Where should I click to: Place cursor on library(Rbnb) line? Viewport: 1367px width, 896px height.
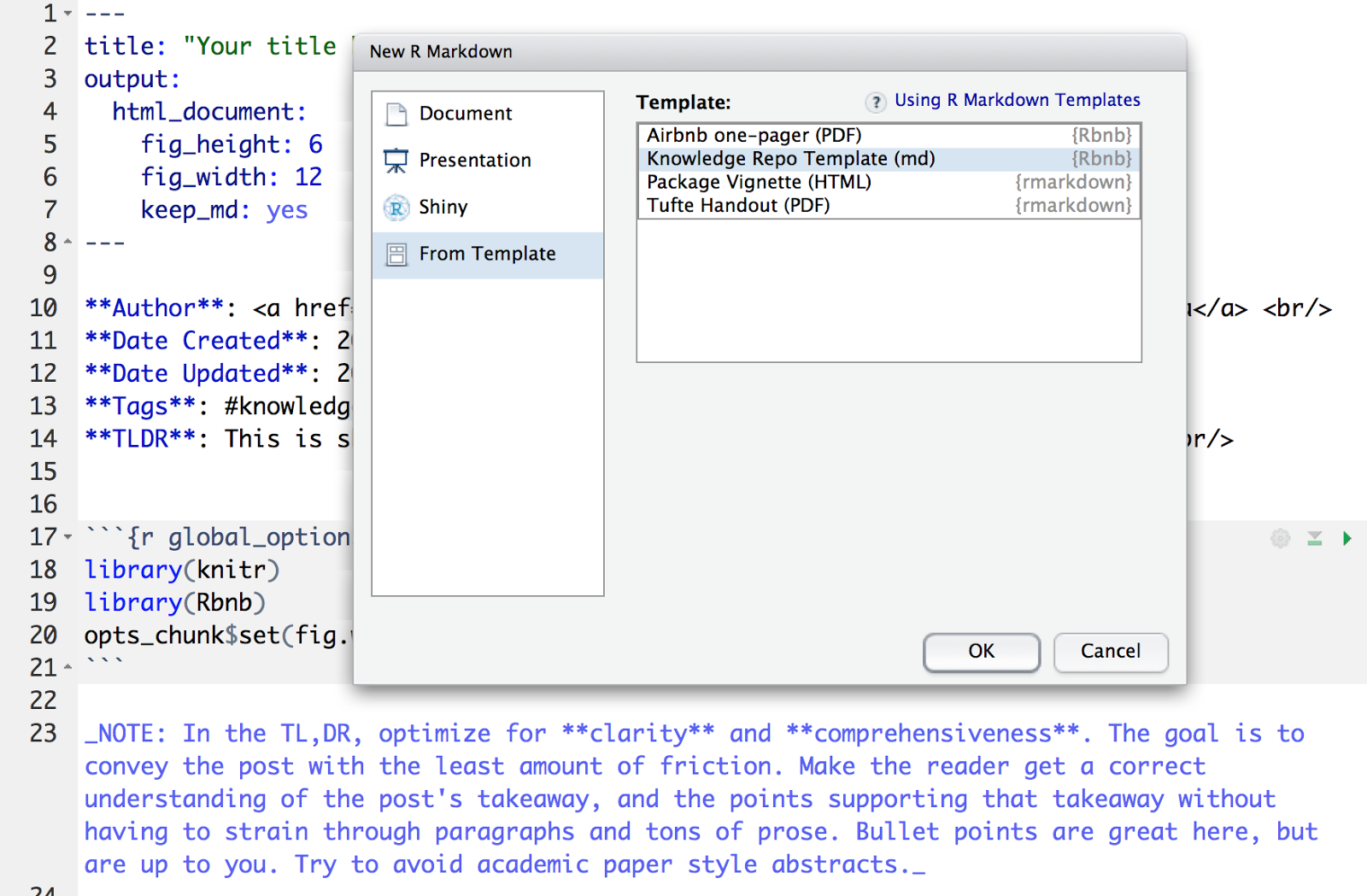point(175,603)
